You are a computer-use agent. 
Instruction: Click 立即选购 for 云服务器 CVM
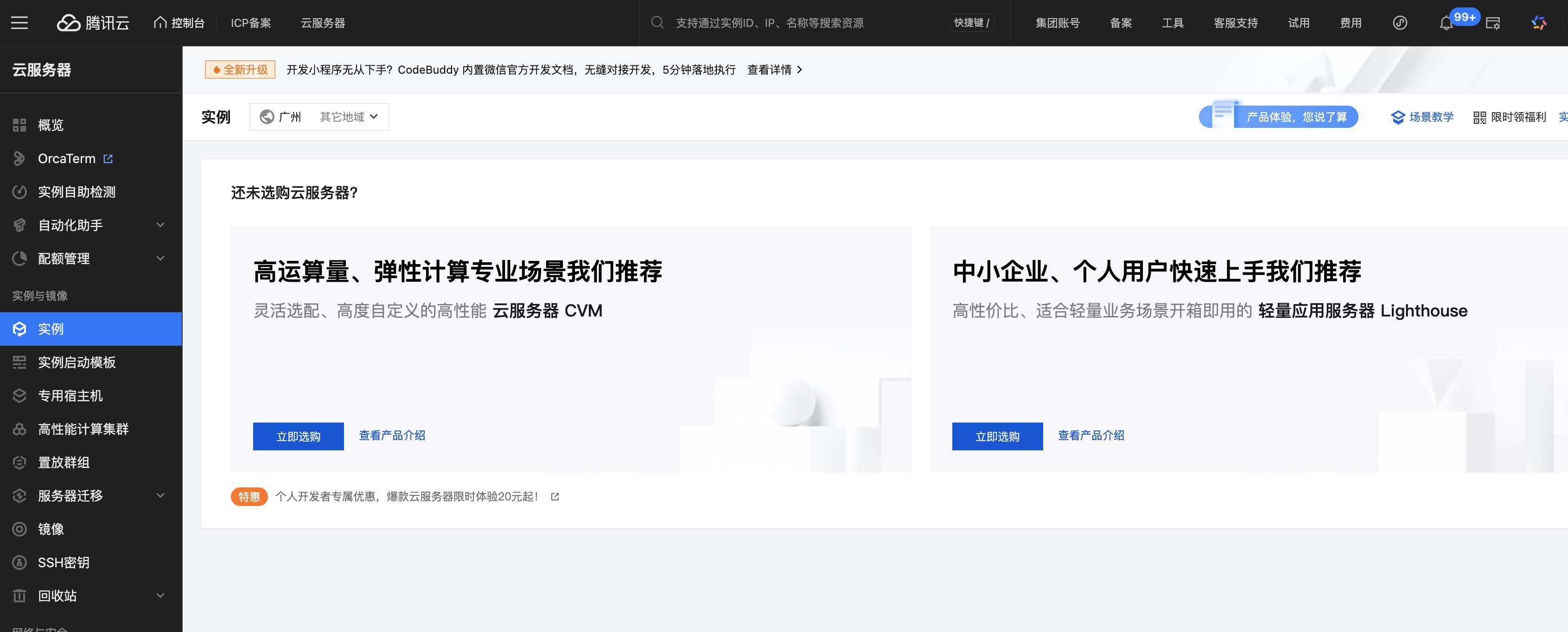click(x=298, y=437)
